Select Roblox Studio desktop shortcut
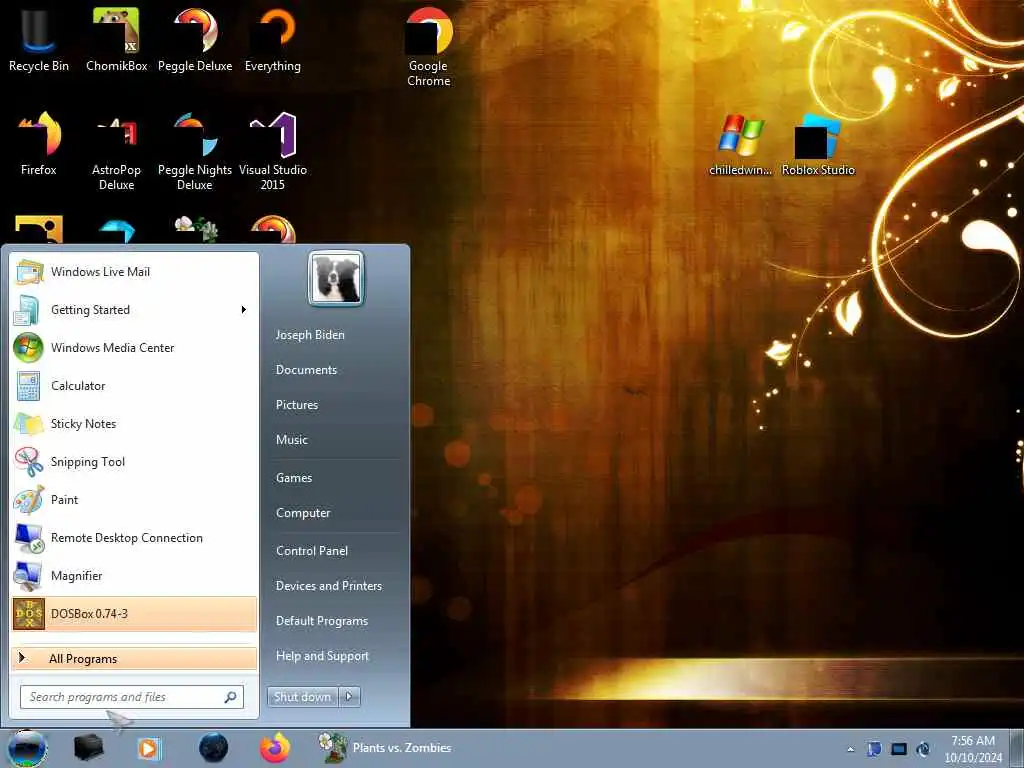This screenshot has width=1024, height=768. (818, 145)
